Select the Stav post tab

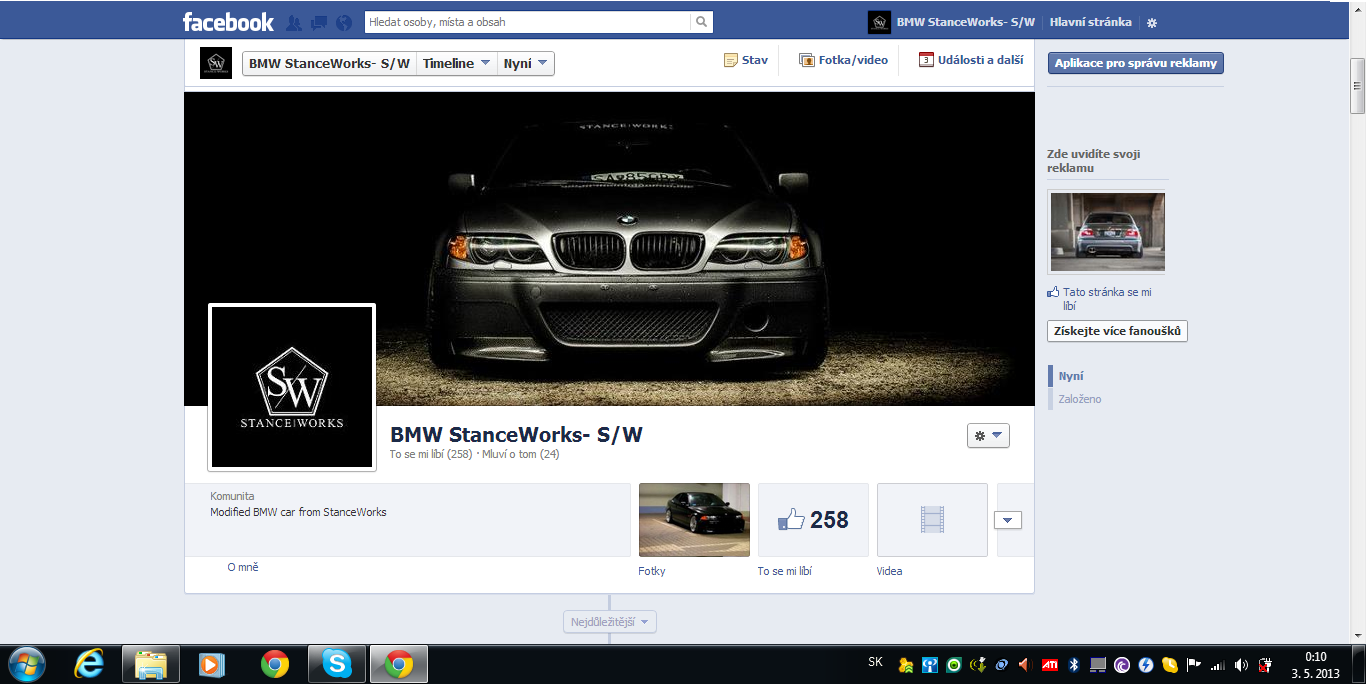pyautogui.click(x=746, y=60)
